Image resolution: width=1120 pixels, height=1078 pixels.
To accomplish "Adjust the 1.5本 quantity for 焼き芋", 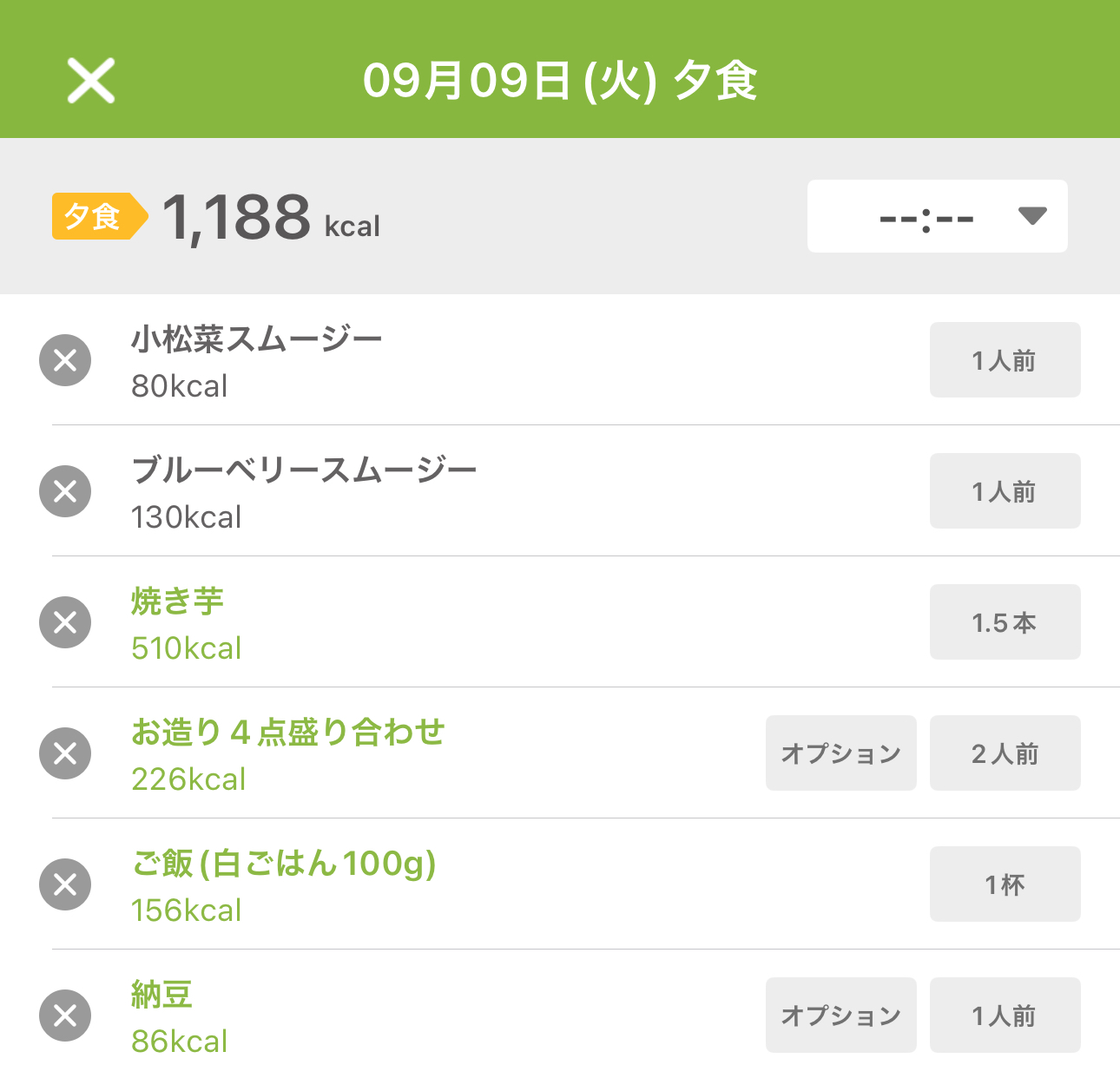I will point(1005,622).
